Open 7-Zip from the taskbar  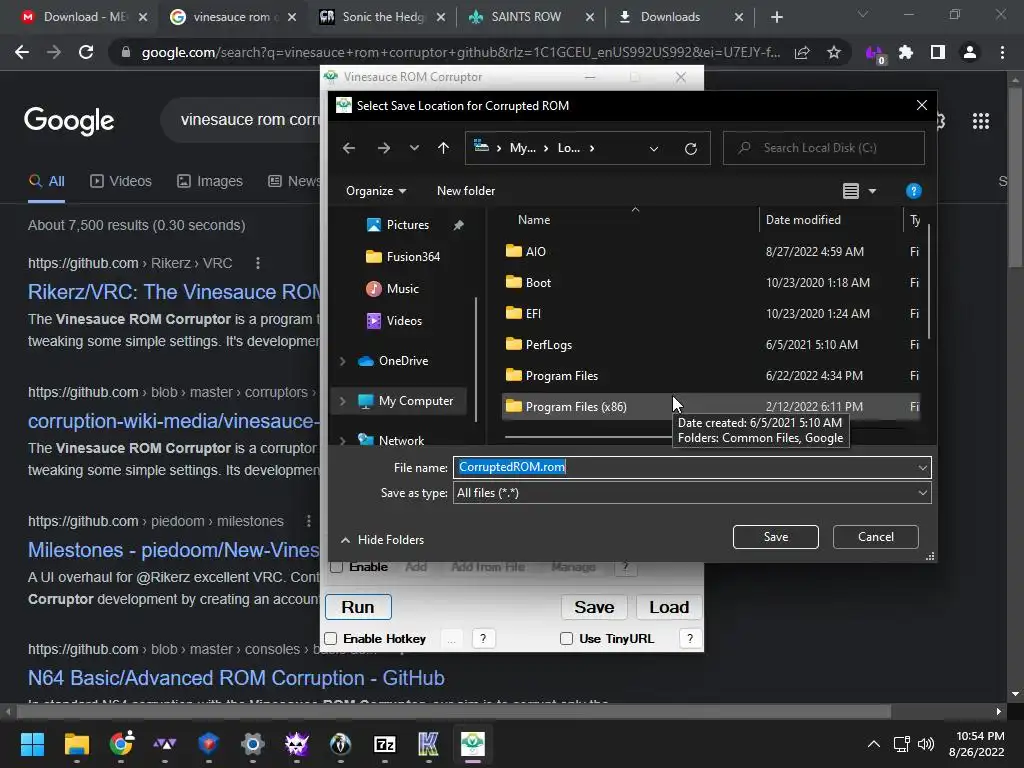[385, 744]
